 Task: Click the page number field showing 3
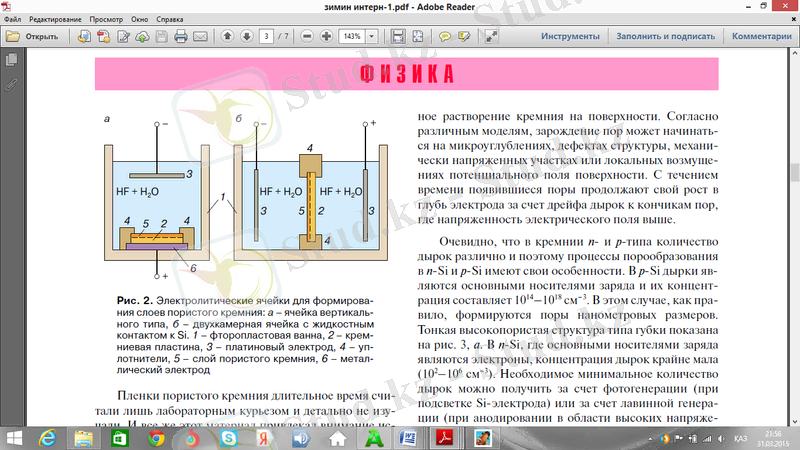266,36
